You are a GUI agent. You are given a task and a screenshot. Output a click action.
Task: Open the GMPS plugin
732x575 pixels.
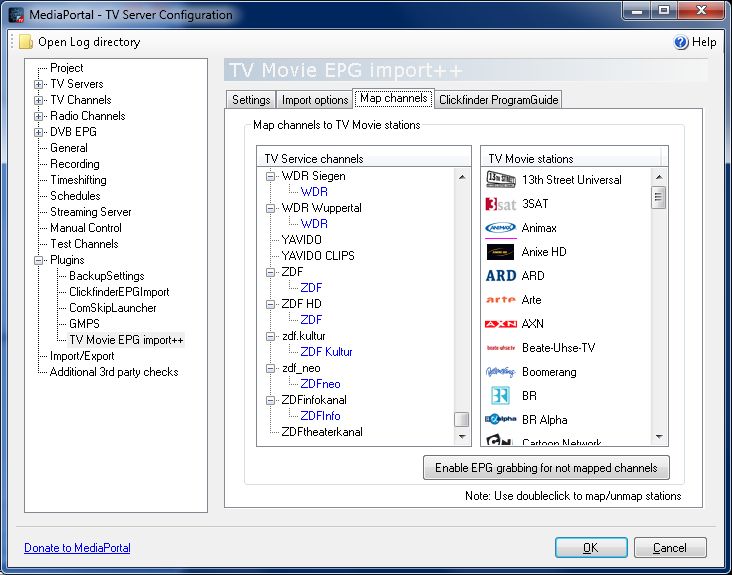[x=84, y=324]
